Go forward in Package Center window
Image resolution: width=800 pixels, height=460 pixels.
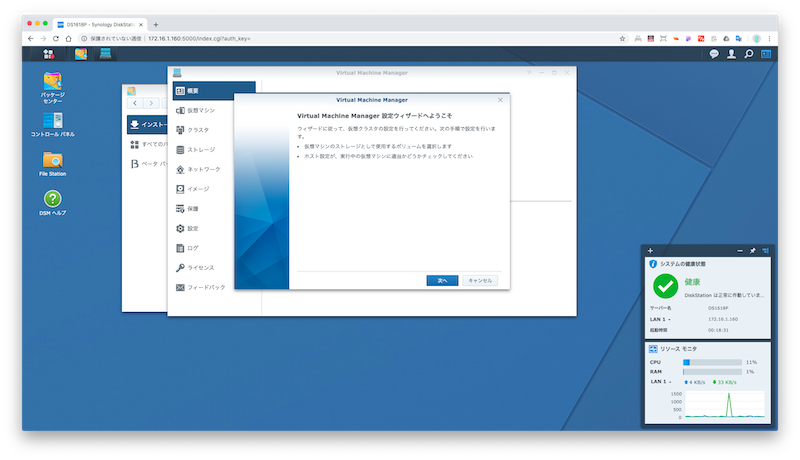coord(151,103)
